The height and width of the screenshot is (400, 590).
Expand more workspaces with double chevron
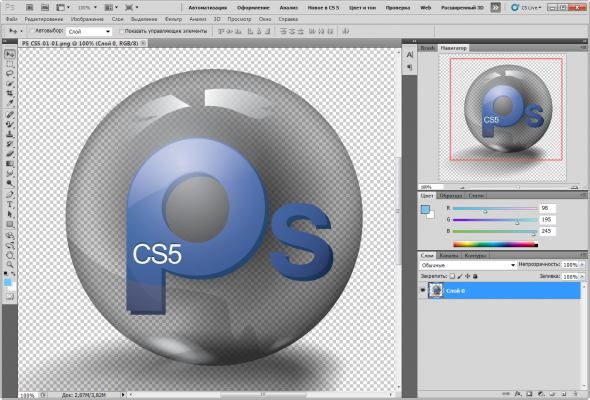click(496, 7)
